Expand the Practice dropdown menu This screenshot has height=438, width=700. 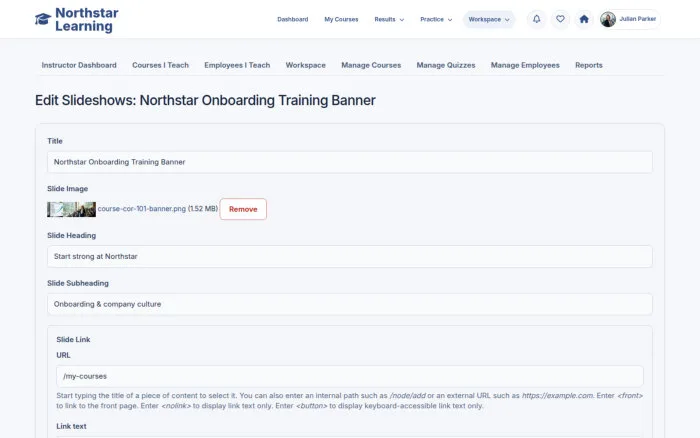click(x=436, y=20)
